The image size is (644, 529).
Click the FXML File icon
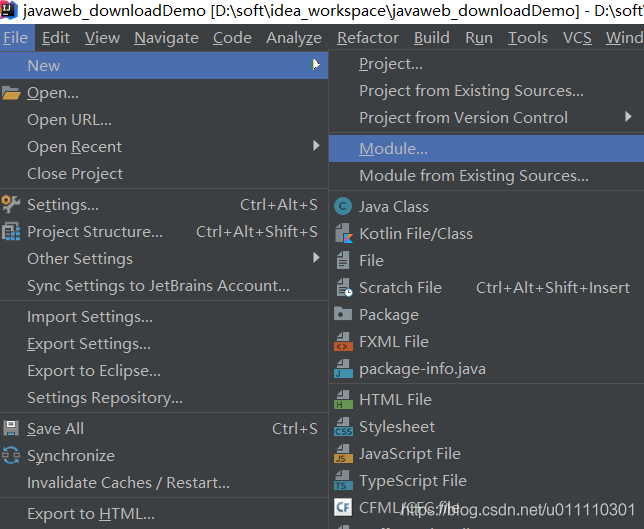(x=343, y=341)
